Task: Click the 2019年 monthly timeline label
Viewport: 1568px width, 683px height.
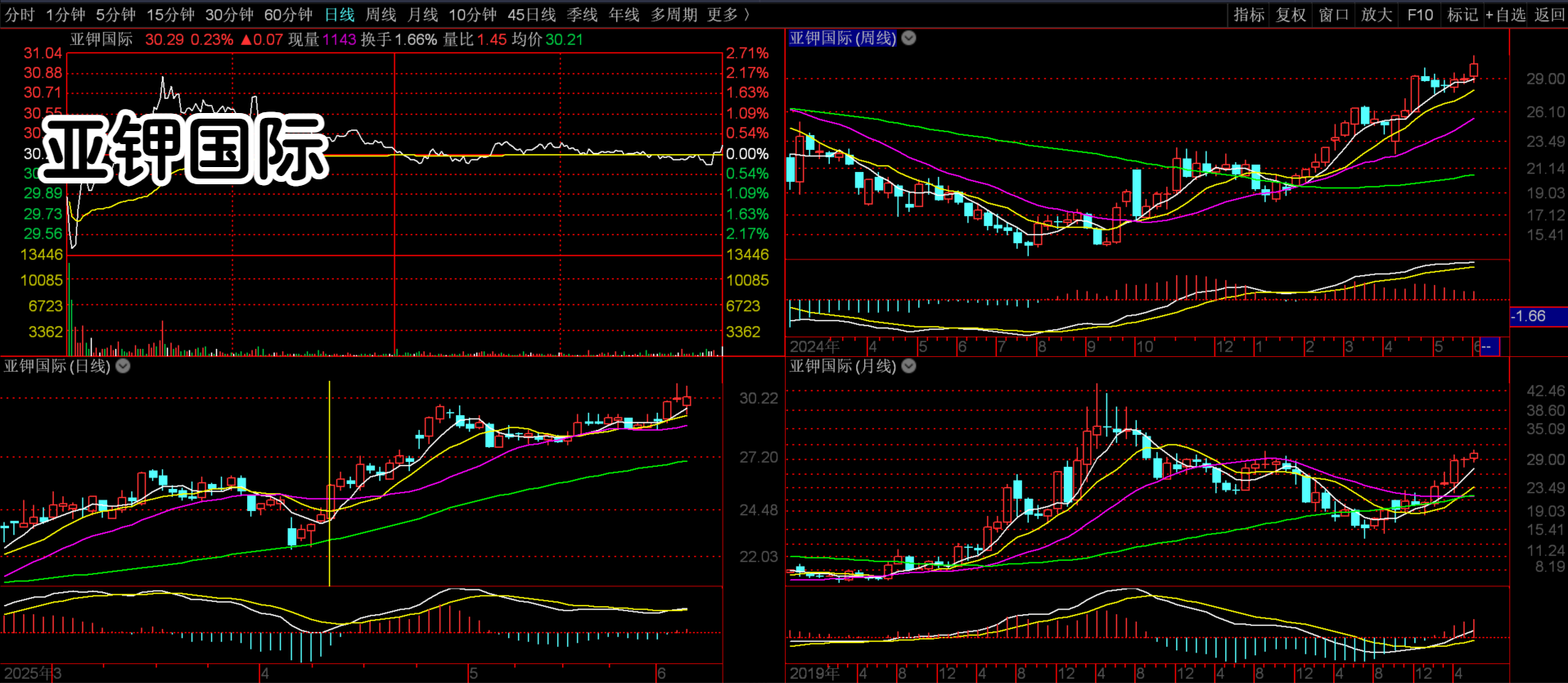Action: coord(815,673)
